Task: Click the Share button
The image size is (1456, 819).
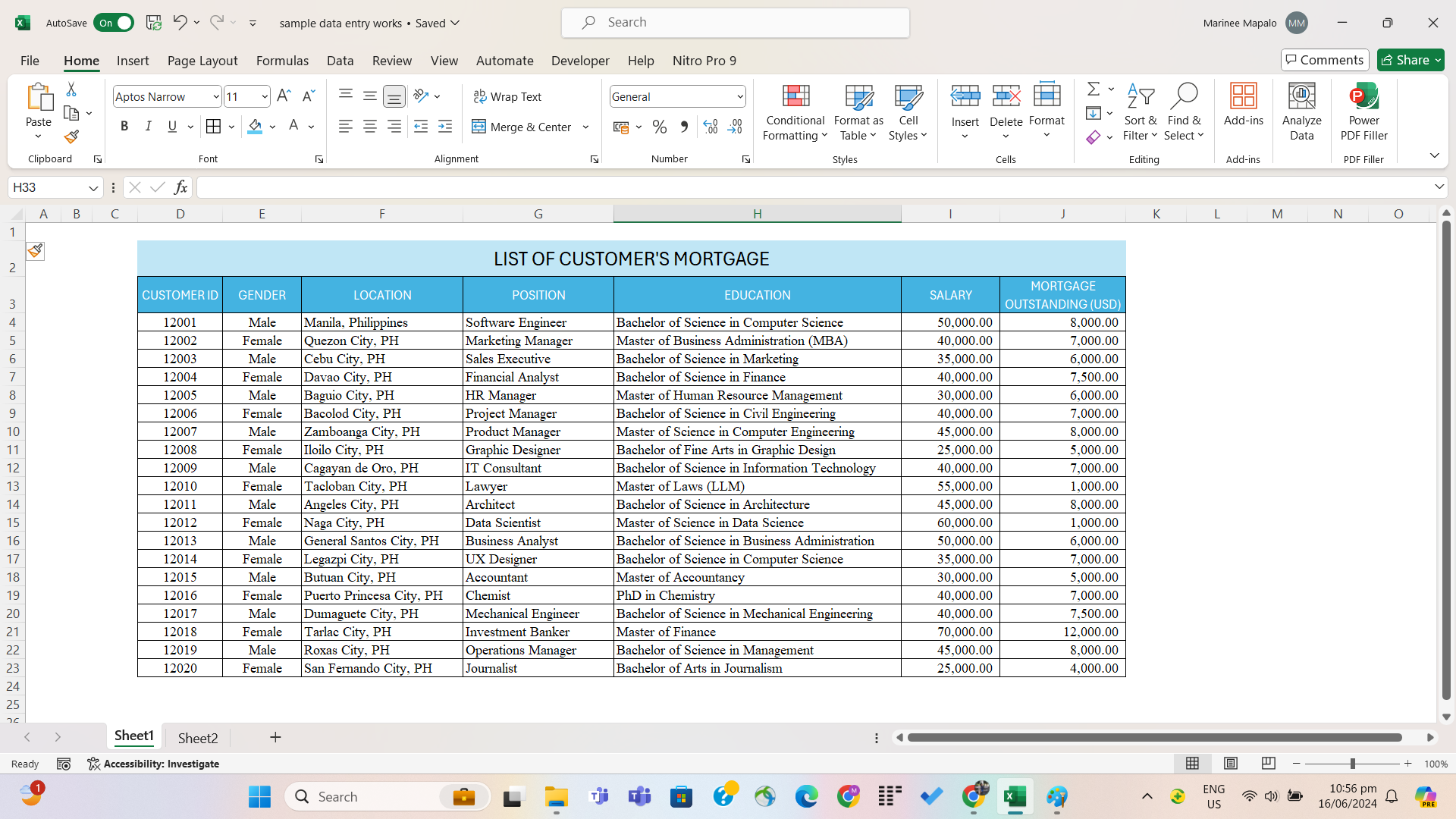Action: (x=1410, y=60)
